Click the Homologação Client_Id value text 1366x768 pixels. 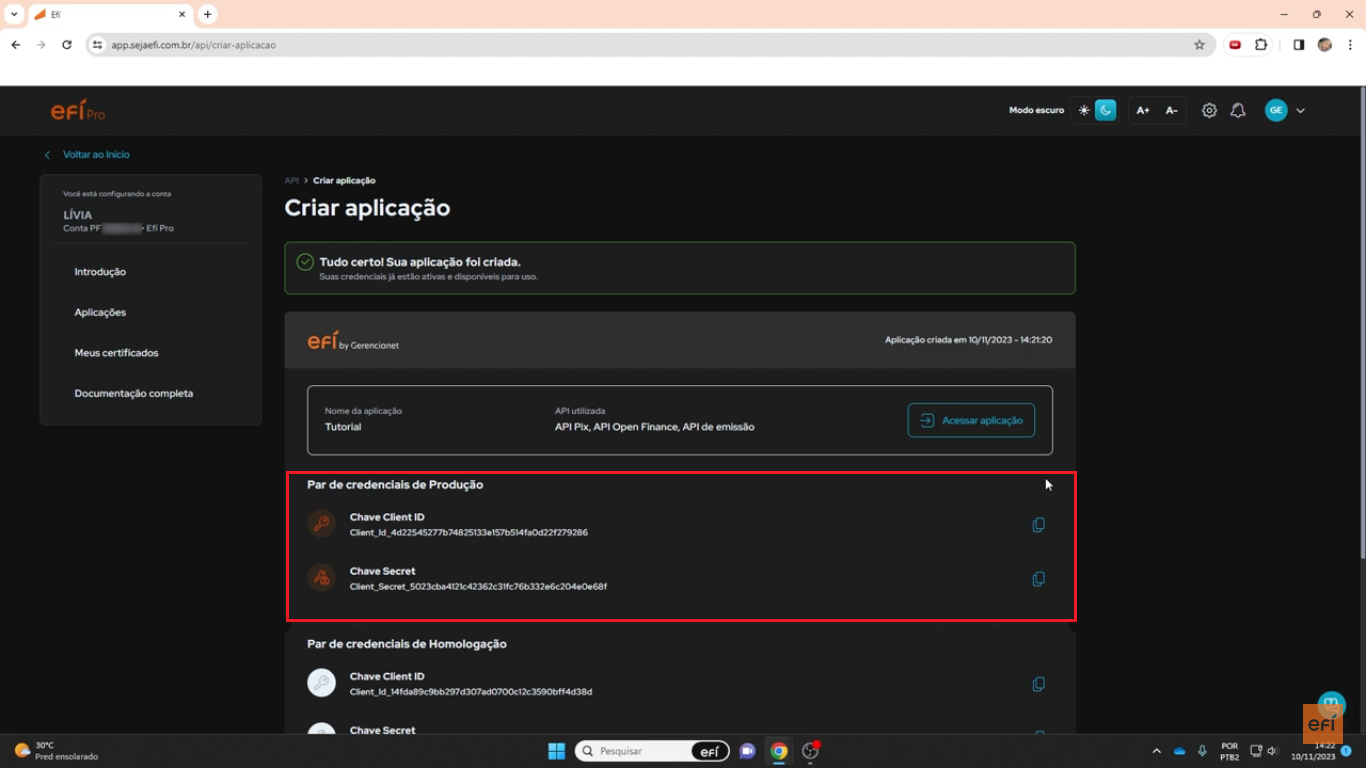tap(471, 692)
